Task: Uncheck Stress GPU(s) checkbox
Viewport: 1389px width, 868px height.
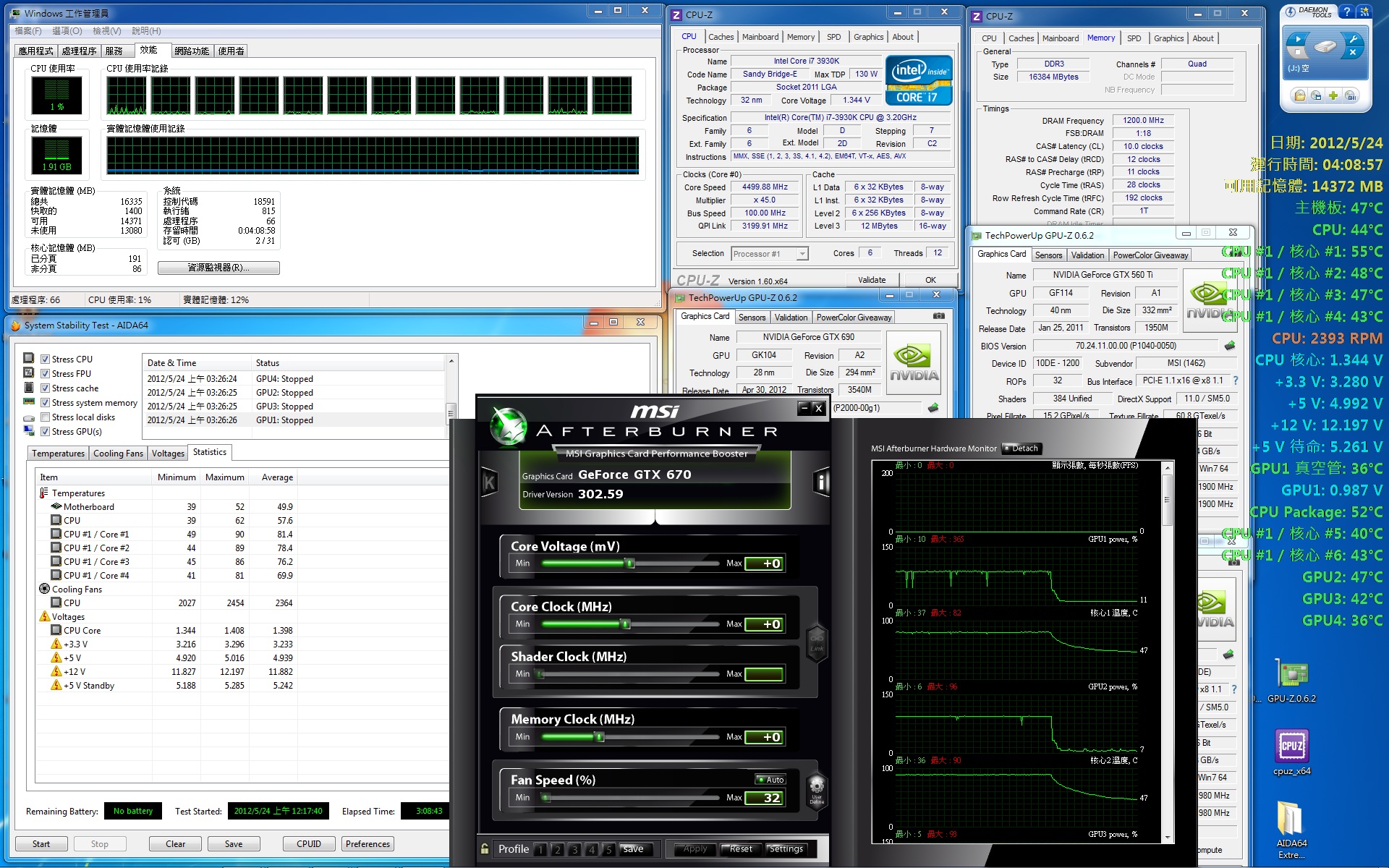Action: [45, 432]
